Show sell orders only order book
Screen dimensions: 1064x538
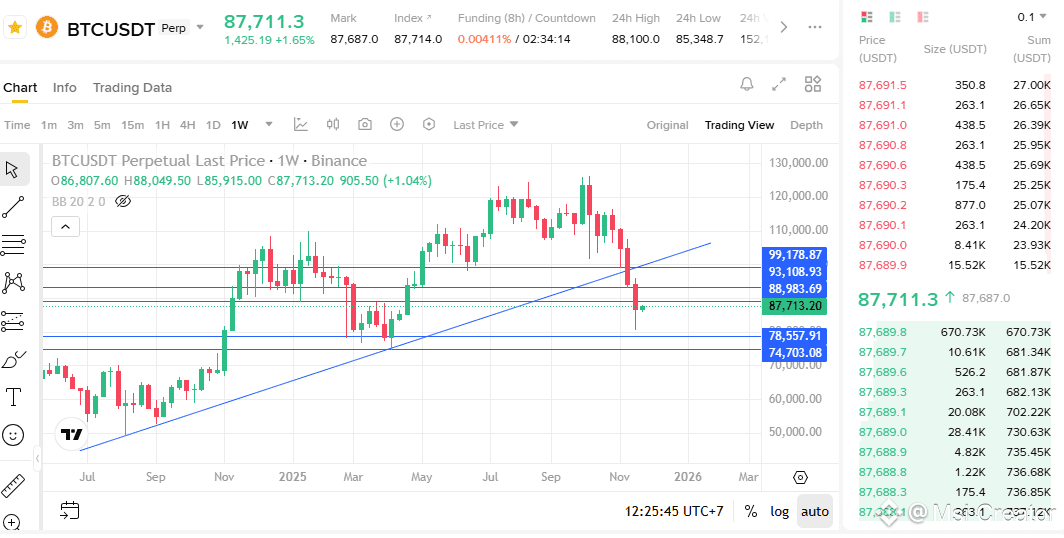pos(923,16)
